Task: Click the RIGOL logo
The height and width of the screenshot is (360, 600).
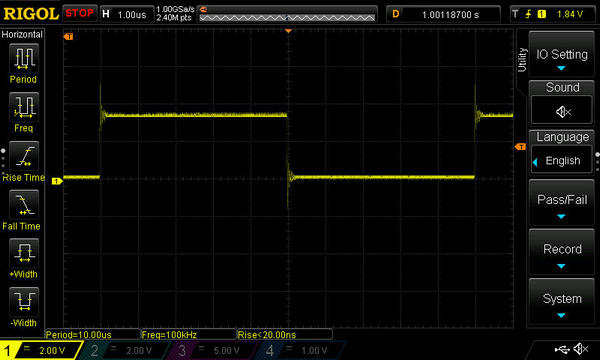Action: pyautogui.click(x=31, y=14)
